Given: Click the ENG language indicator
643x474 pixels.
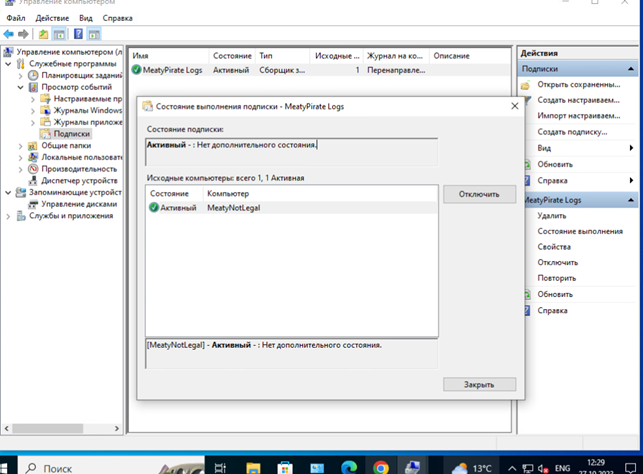Looking at the screenshot, I should (x=562, y=468).
